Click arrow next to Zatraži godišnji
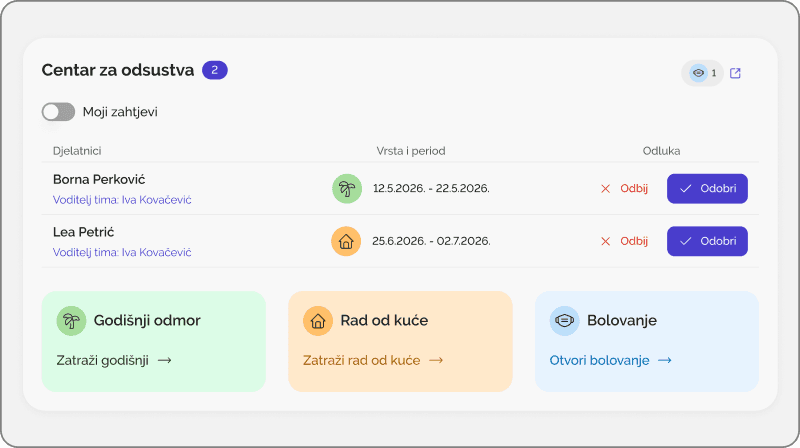The height and width of the screenshot is (448, 800). [165, 360]
